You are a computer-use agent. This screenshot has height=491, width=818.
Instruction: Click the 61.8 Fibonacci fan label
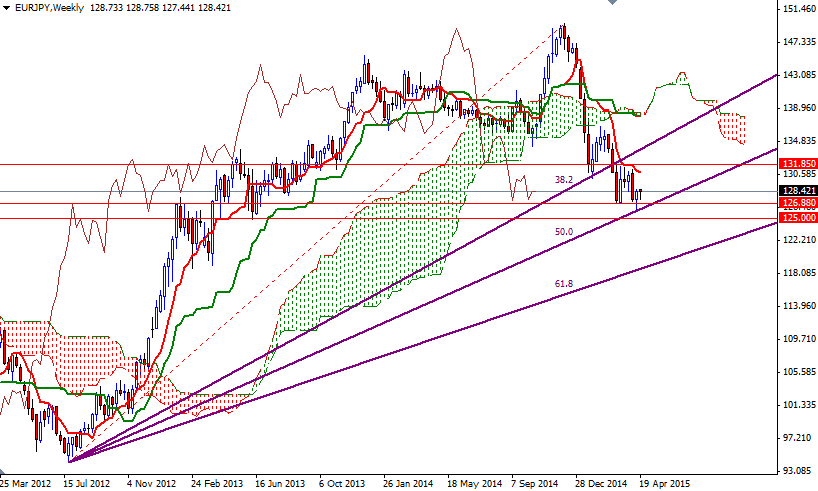pos(564,284)
